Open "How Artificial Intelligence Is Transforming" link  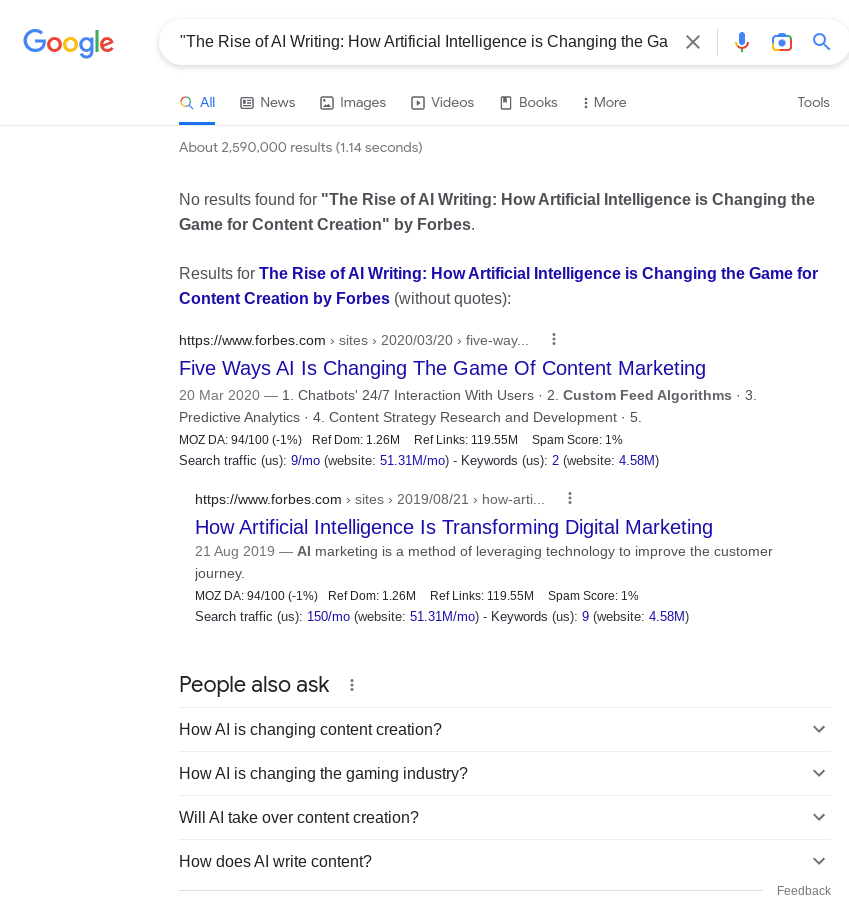click(453, 527)
